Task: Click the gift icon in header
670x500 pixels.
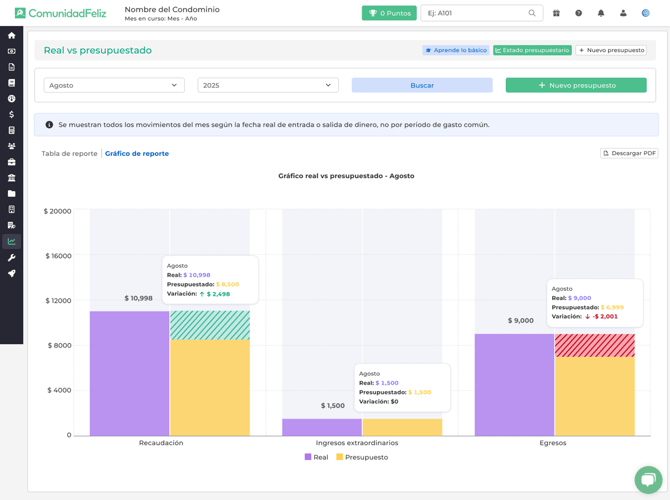Action: (556, 13)
